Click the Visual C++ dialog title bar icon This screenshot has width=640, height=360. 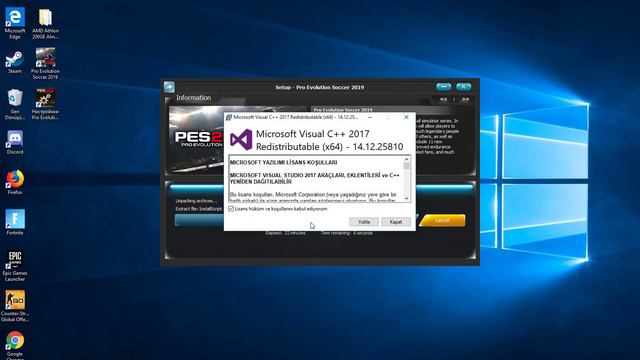click(x=229, y=117)
